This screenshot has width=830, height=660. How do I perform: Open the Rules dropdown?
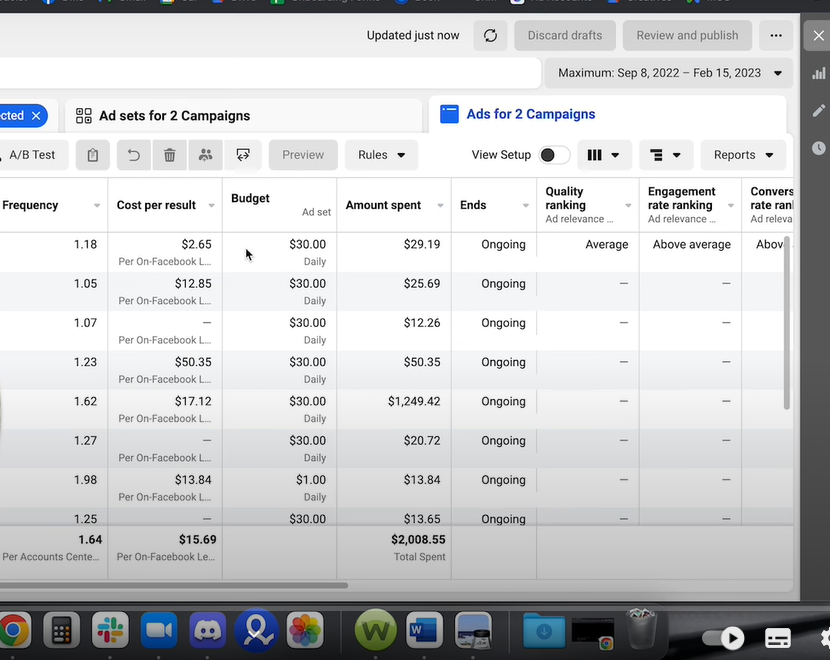tap(381, 155)
